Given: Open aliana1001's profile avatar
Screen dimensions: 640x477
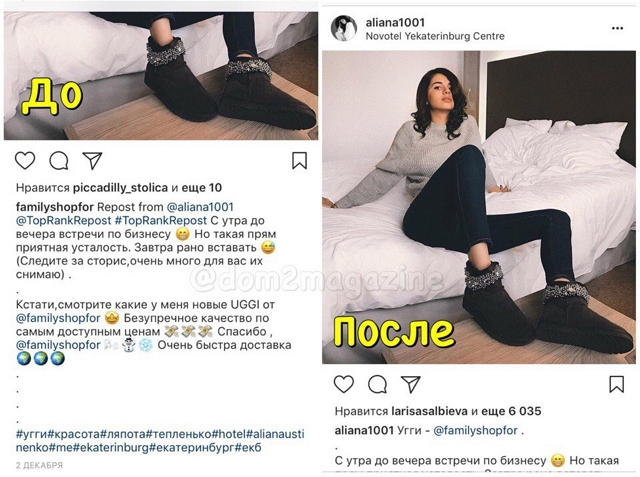Looking at the screenshot, I should pyautogui.click(x=344, y=28).
